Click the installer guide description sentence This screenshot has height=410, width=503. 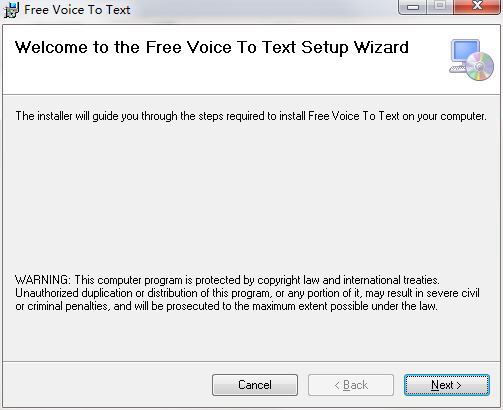coord(251,116)
